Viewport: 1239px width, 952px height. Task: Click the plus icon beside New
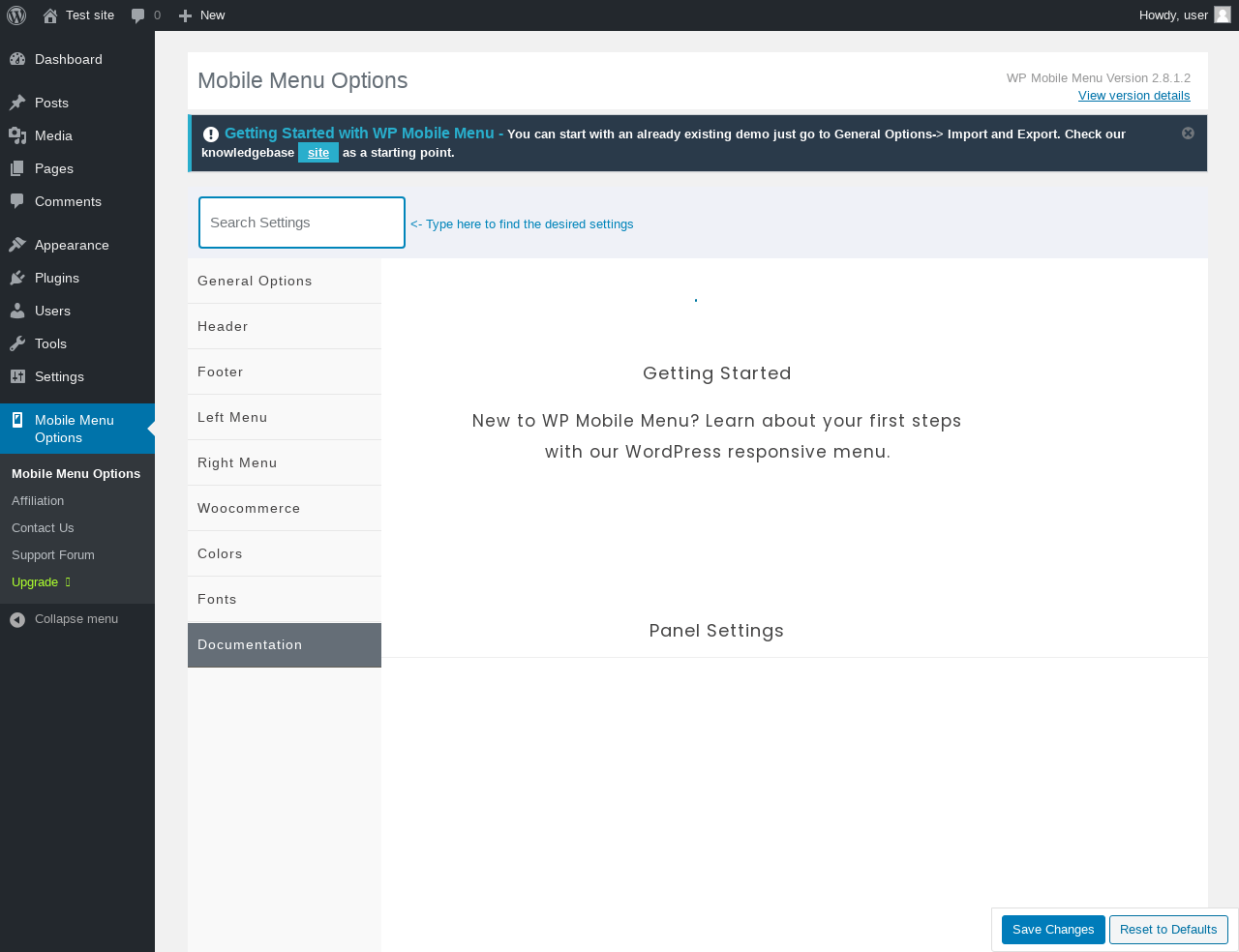[x=186, y=15]
